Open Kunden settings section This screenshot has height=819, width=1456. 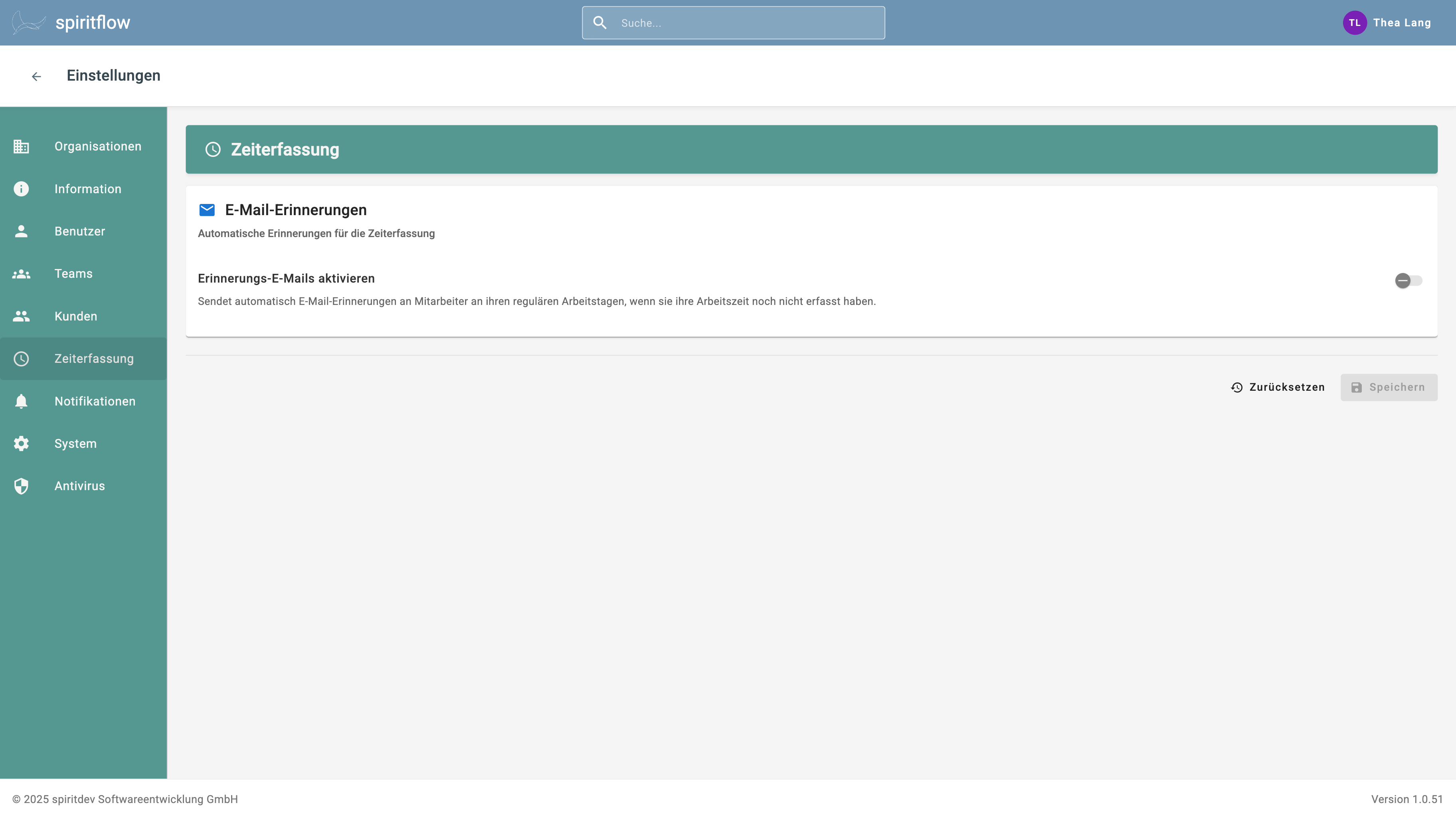[x=84, y=316]
